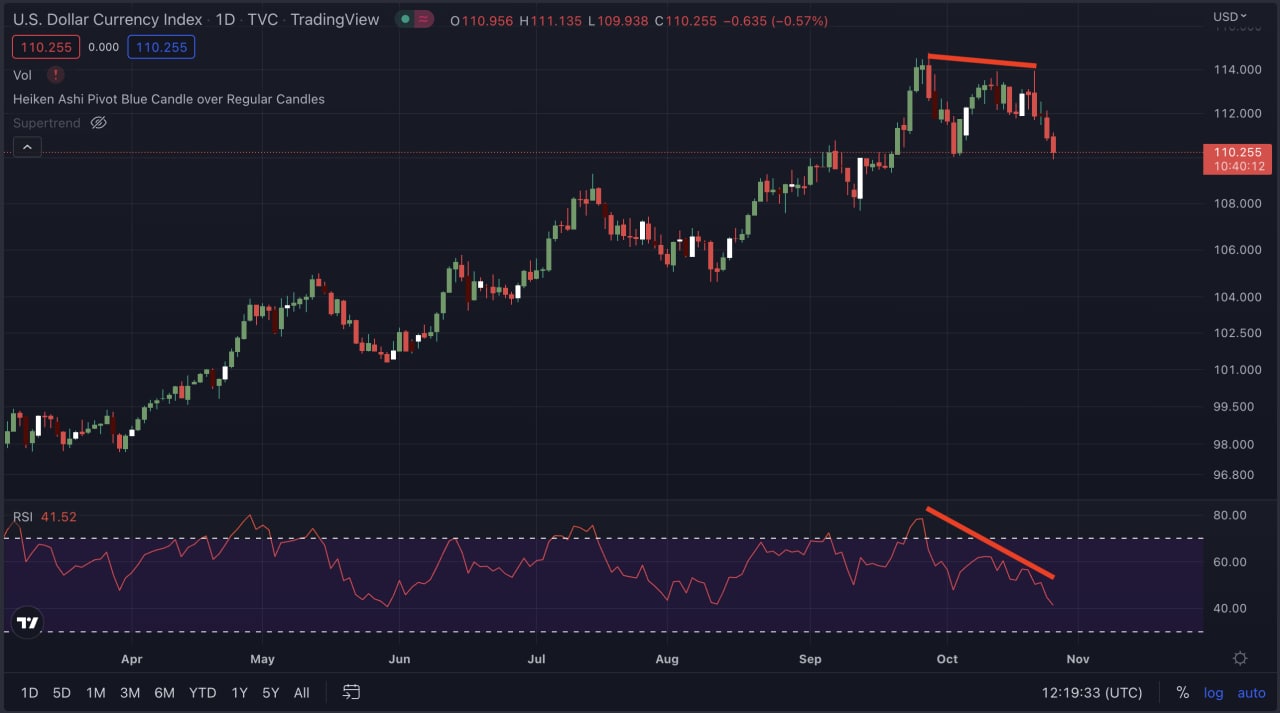Select the Supertrend indicator name

pyautogui.click(x=47, y=123)
